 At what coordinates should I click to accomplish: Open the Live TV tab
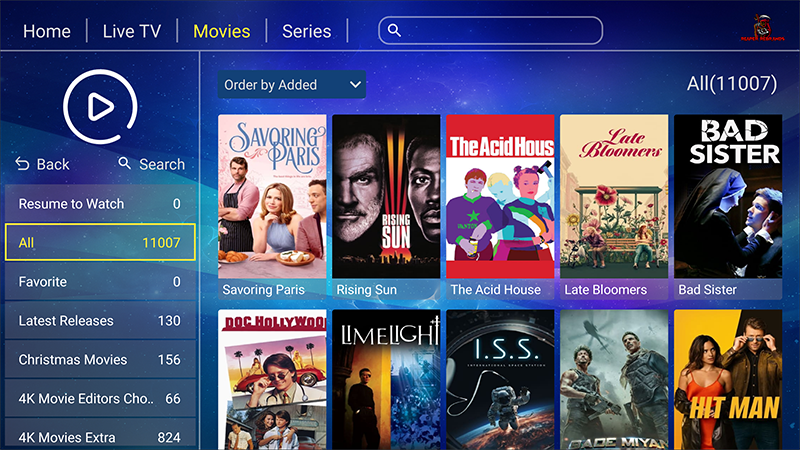coord(132,31)
